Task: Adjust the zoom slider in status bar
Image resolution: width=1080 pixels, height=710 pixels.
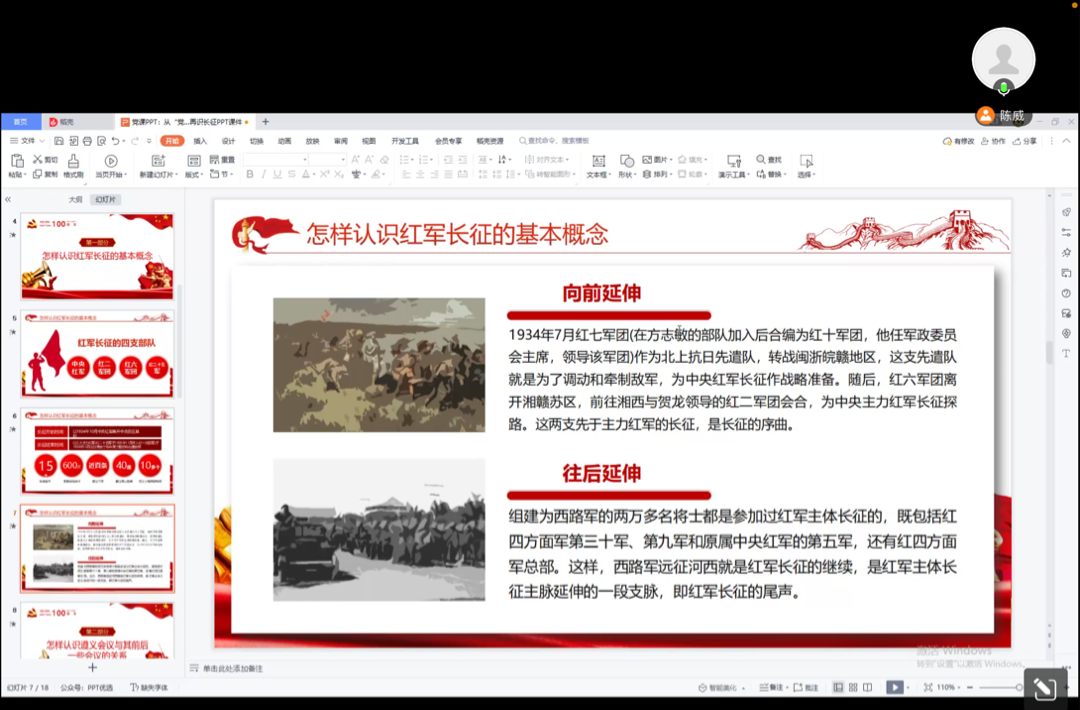Action: 1000,688
